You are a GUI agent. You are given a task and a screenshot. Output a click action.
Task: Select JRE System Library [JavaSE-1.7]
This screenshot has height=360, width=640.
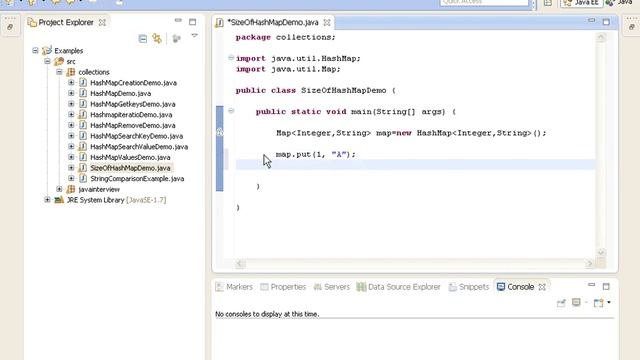coord(116,200)
